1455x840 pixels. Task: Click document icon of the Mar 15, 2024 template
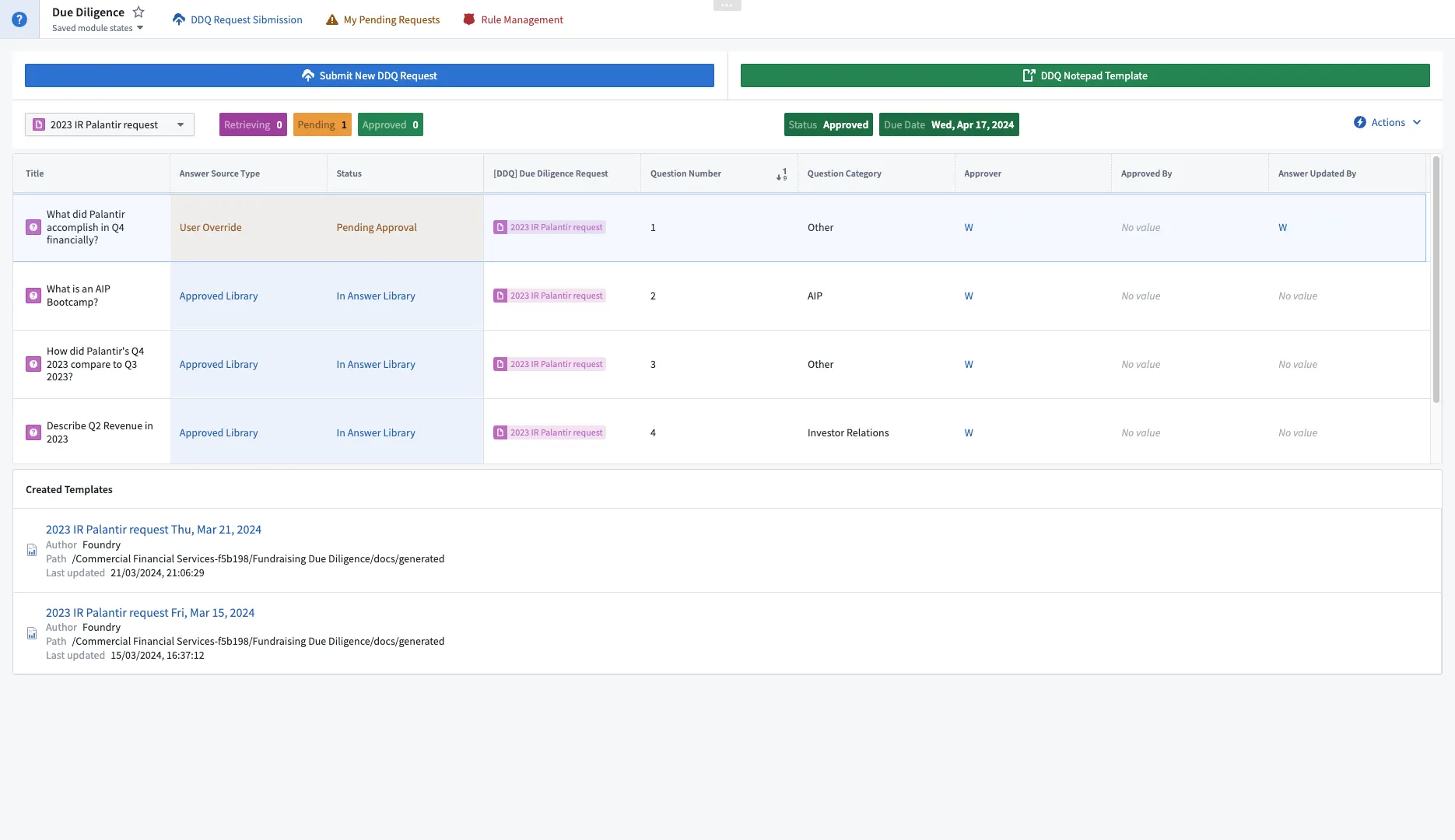(32, 633)
